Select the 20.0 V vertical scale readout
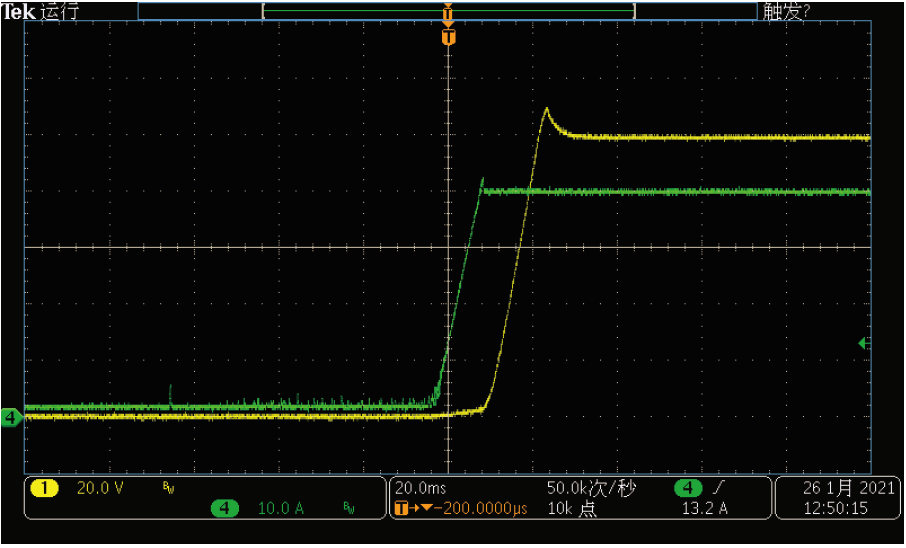Image resolution: width=906 pixels, height=548 pixels. tap(100, 489)
